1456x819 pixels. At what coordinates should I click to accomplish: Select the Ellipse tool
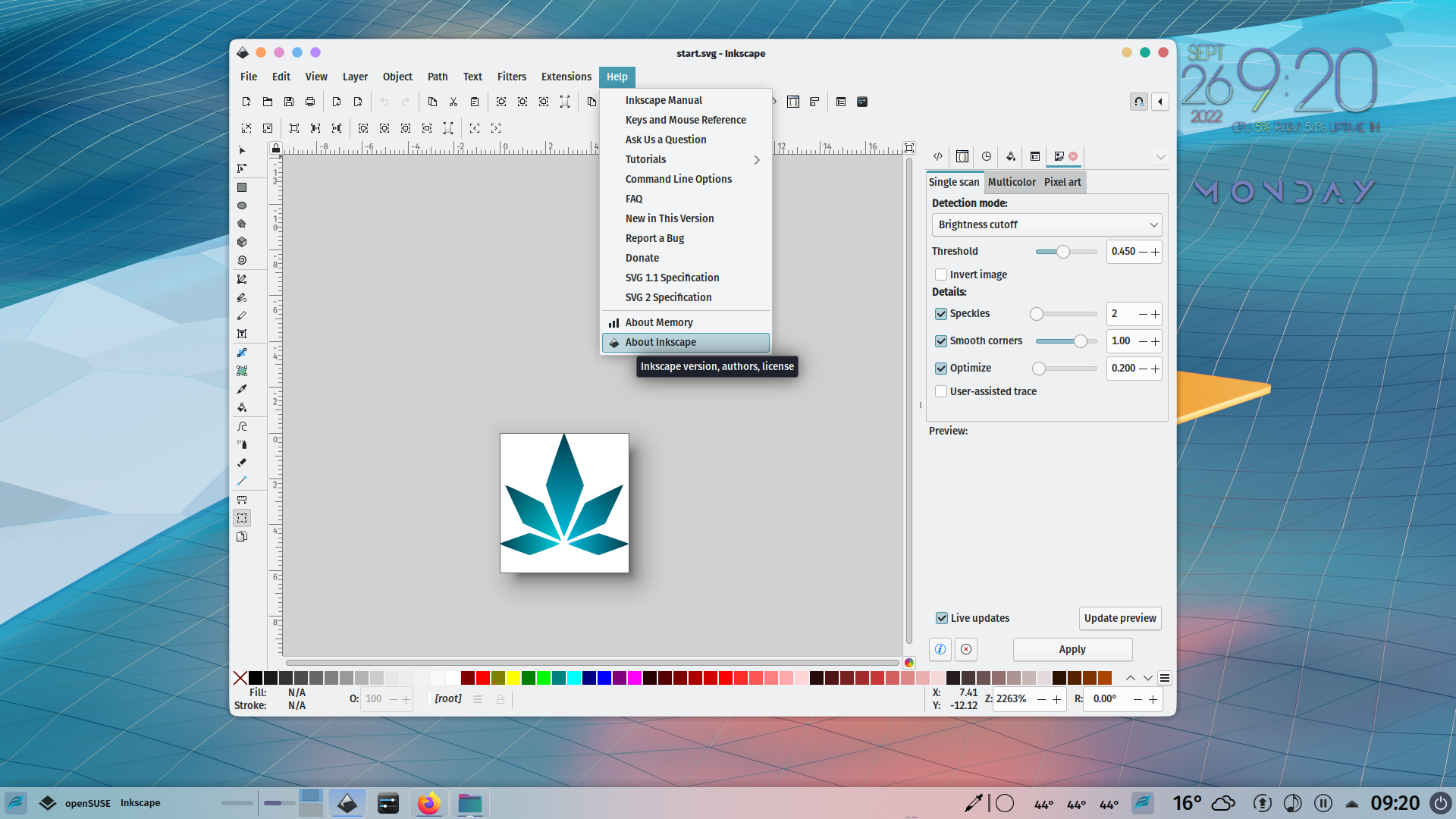242,206
